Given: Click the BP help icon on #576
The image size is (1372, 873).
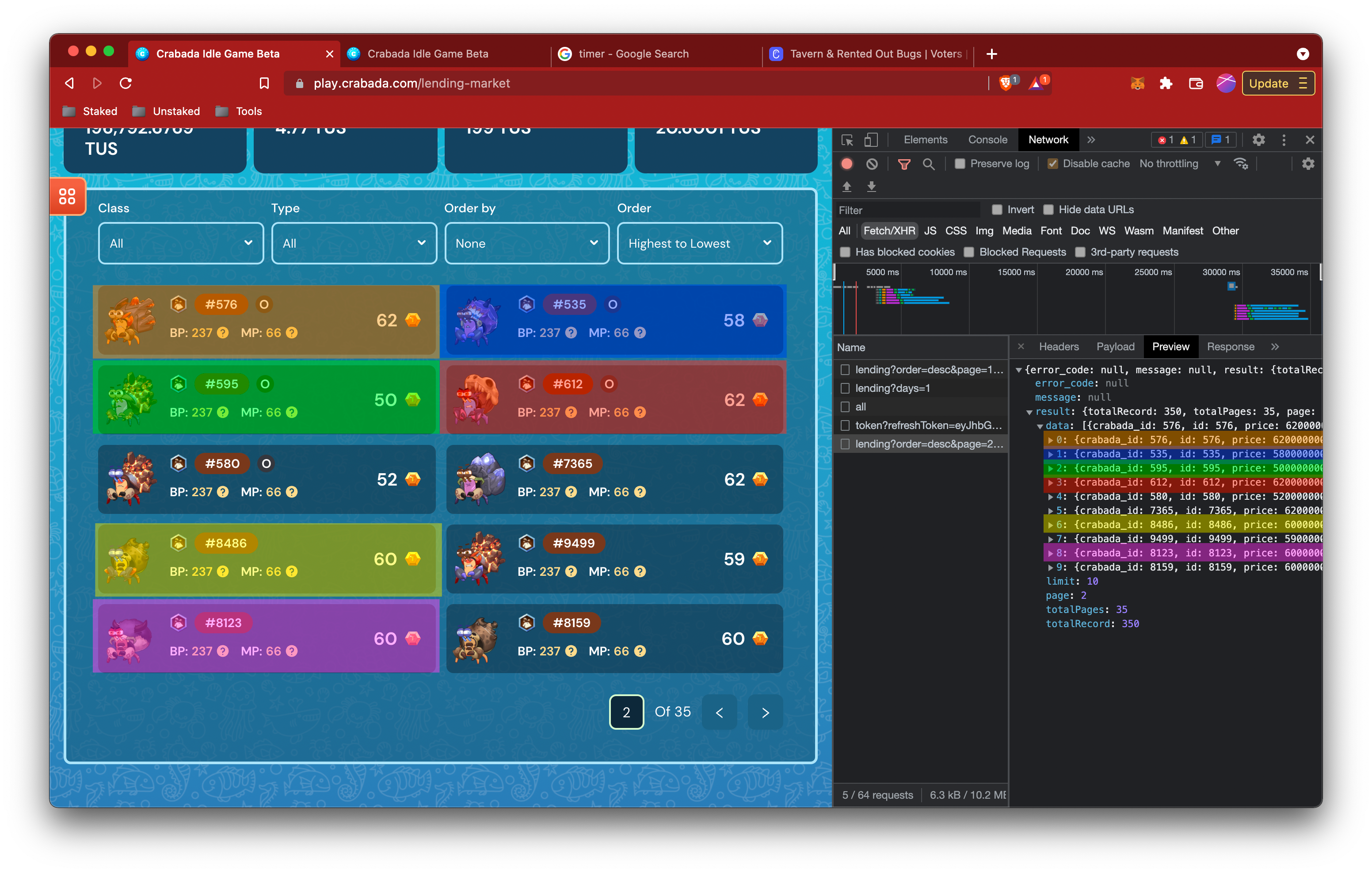Looking at the screenshot, I should pyautogui.click(x=223, y=333).
